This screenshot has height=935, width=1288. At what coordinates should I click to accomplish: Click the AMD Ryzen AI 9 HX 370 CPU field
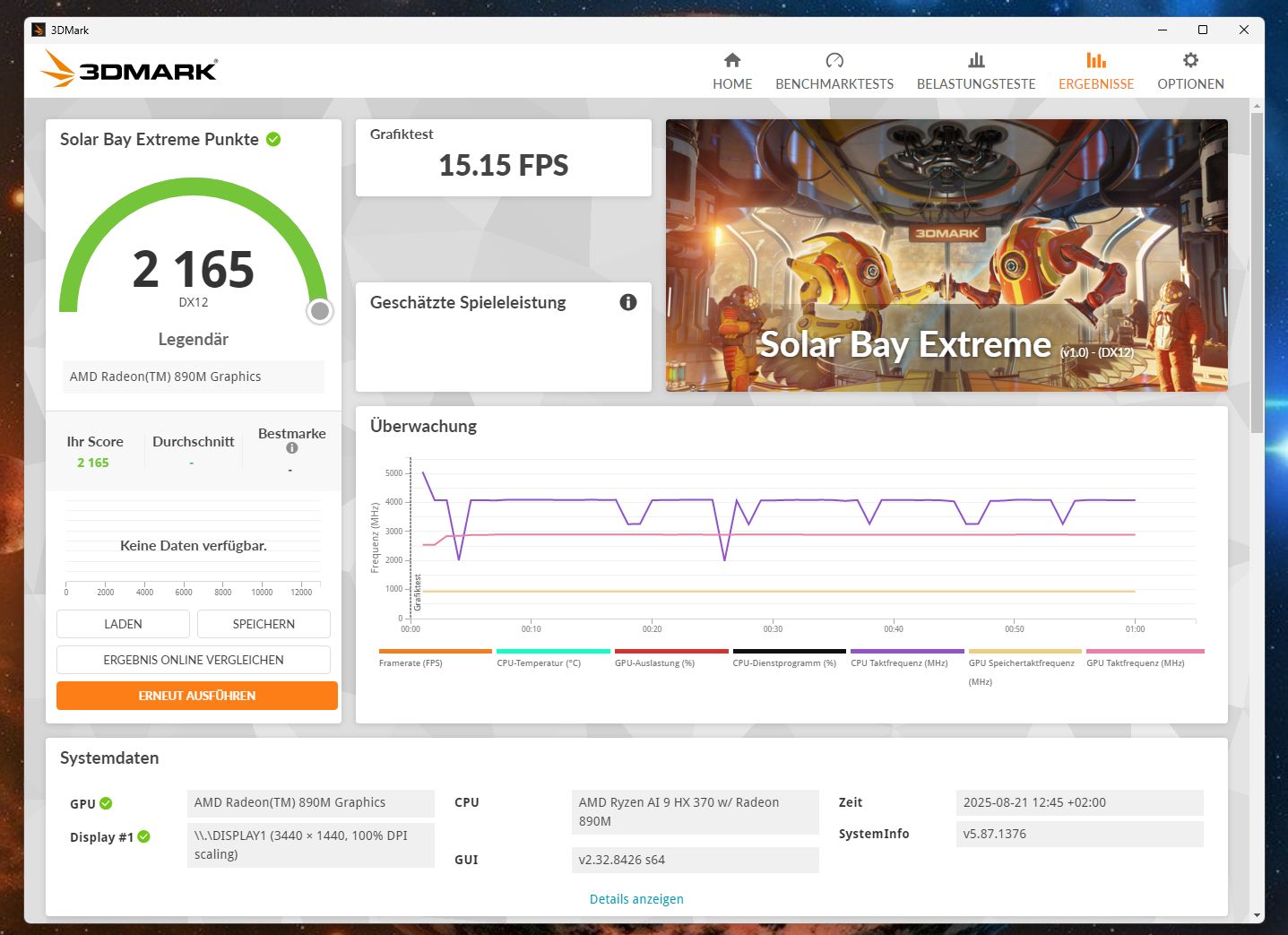[696, 812]
